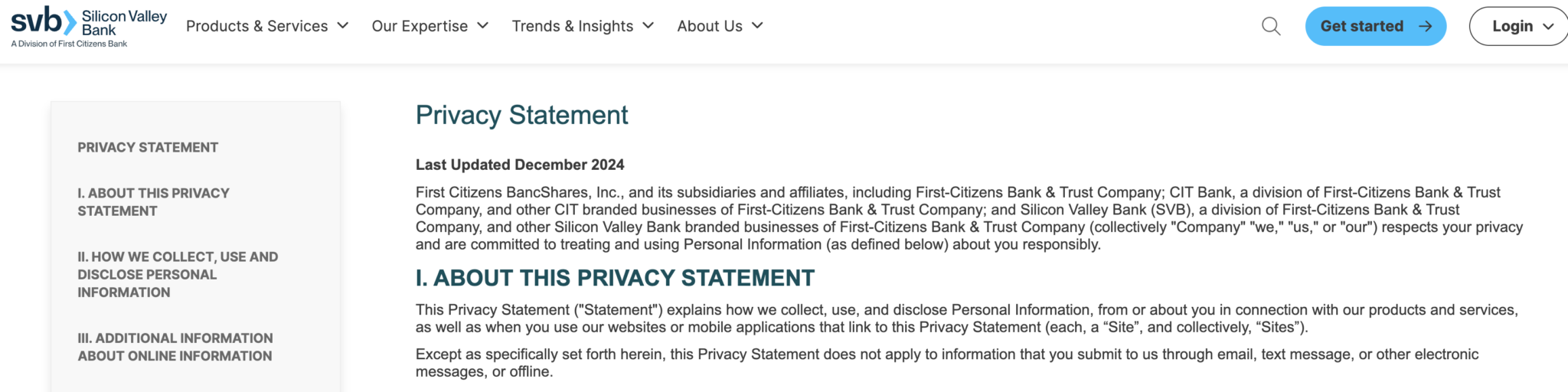Viewport: 1568px width, 392px height.
Task: Click the Login button
Action: click(1519, 26)
